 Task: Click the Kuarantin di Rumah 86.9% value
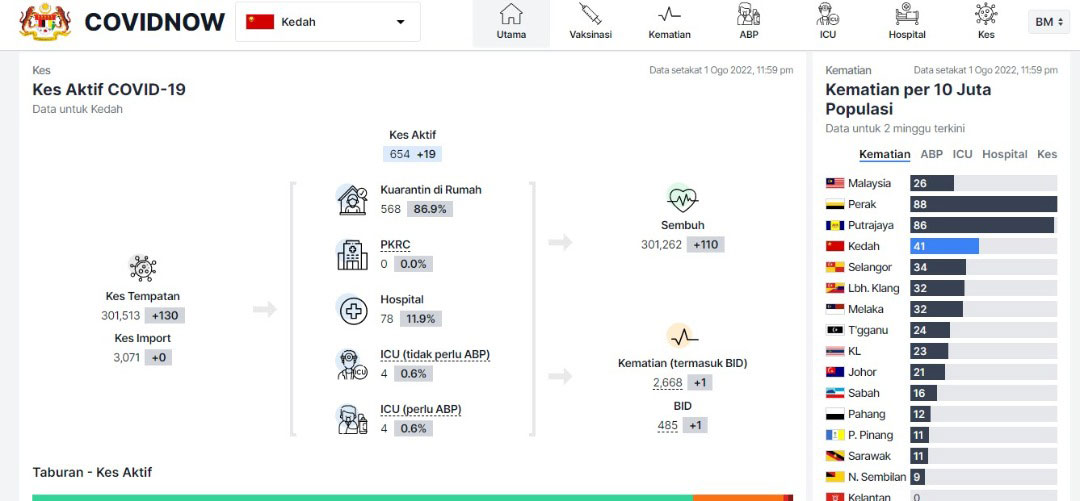429,209
